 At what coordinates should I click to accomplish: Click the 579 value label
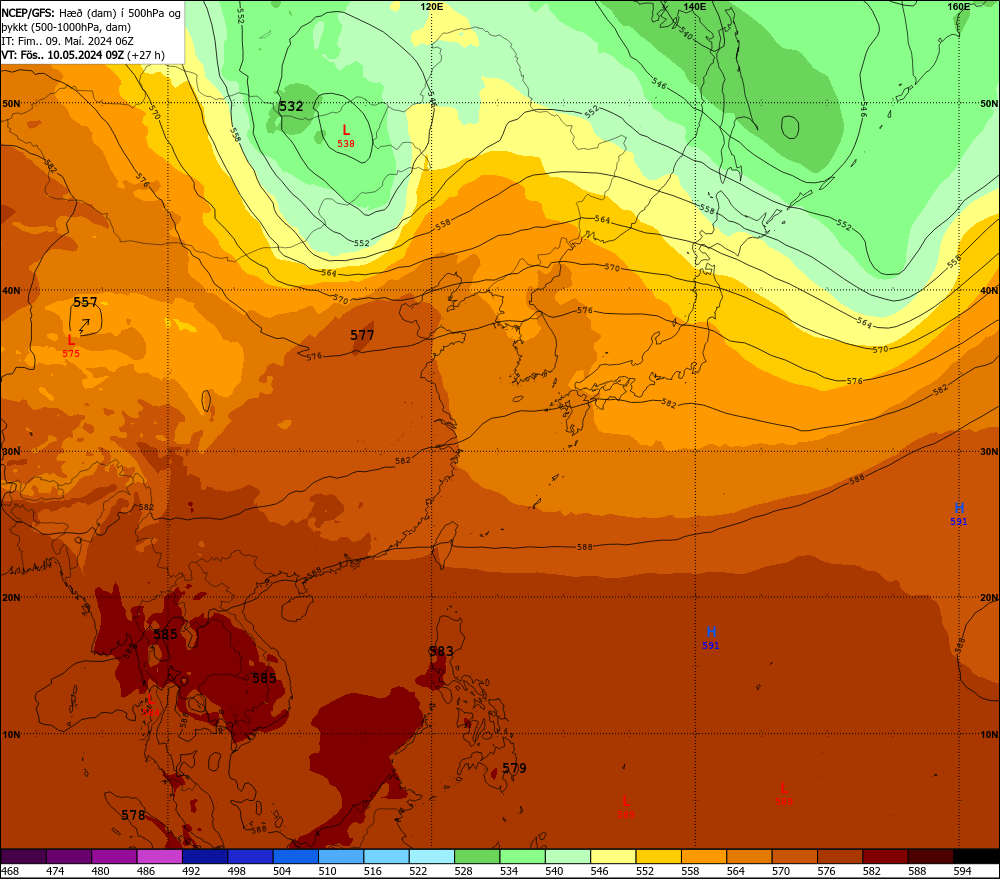(514, 768)
